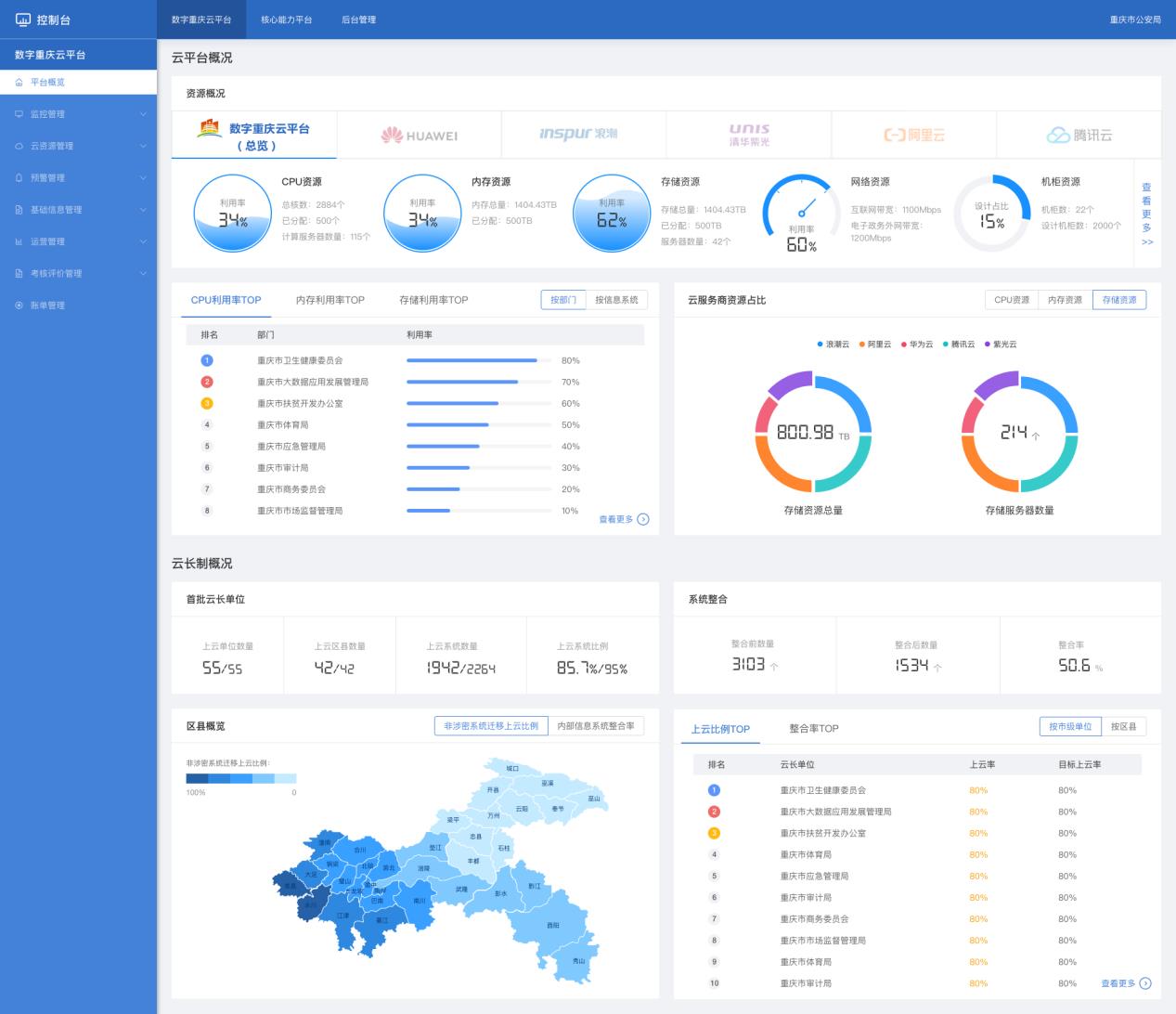Select the CPU利用率TOP tab
The image size is (1176, 1014).
click(226, 300)
